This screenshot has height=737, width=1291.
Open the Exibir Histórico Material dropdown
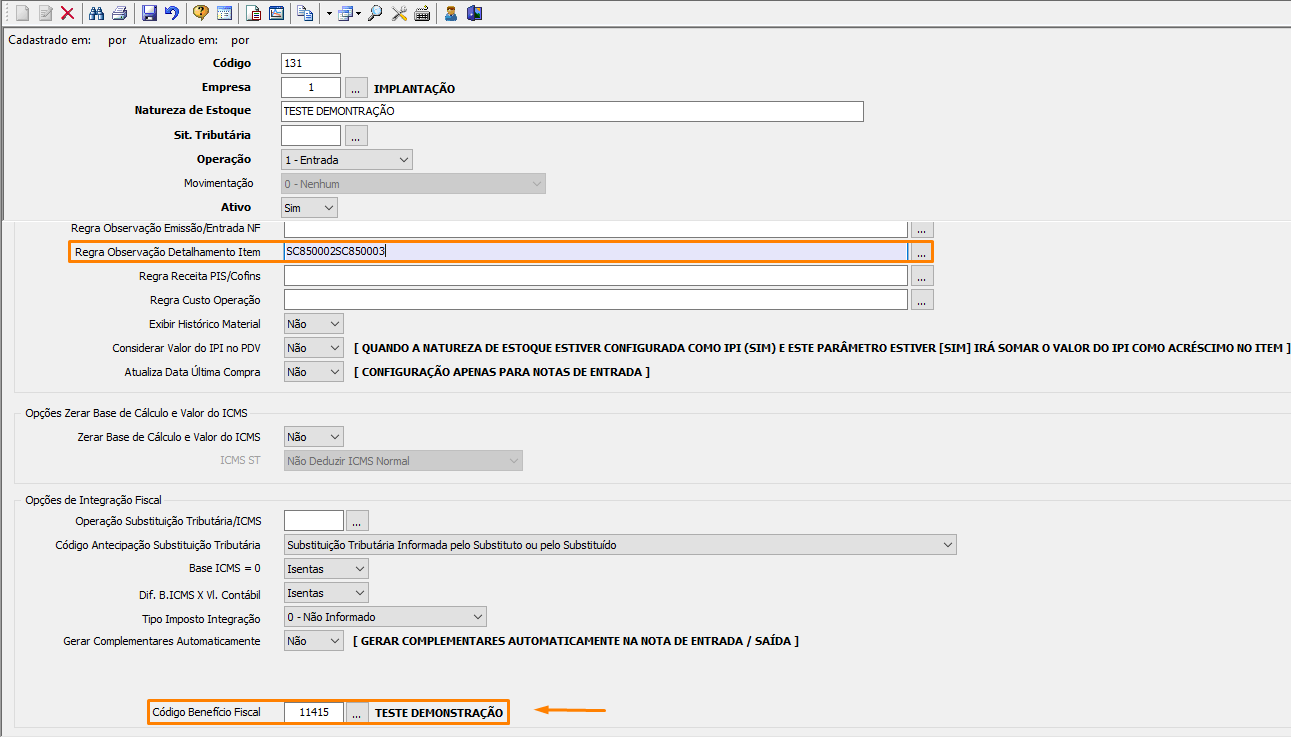313,324
